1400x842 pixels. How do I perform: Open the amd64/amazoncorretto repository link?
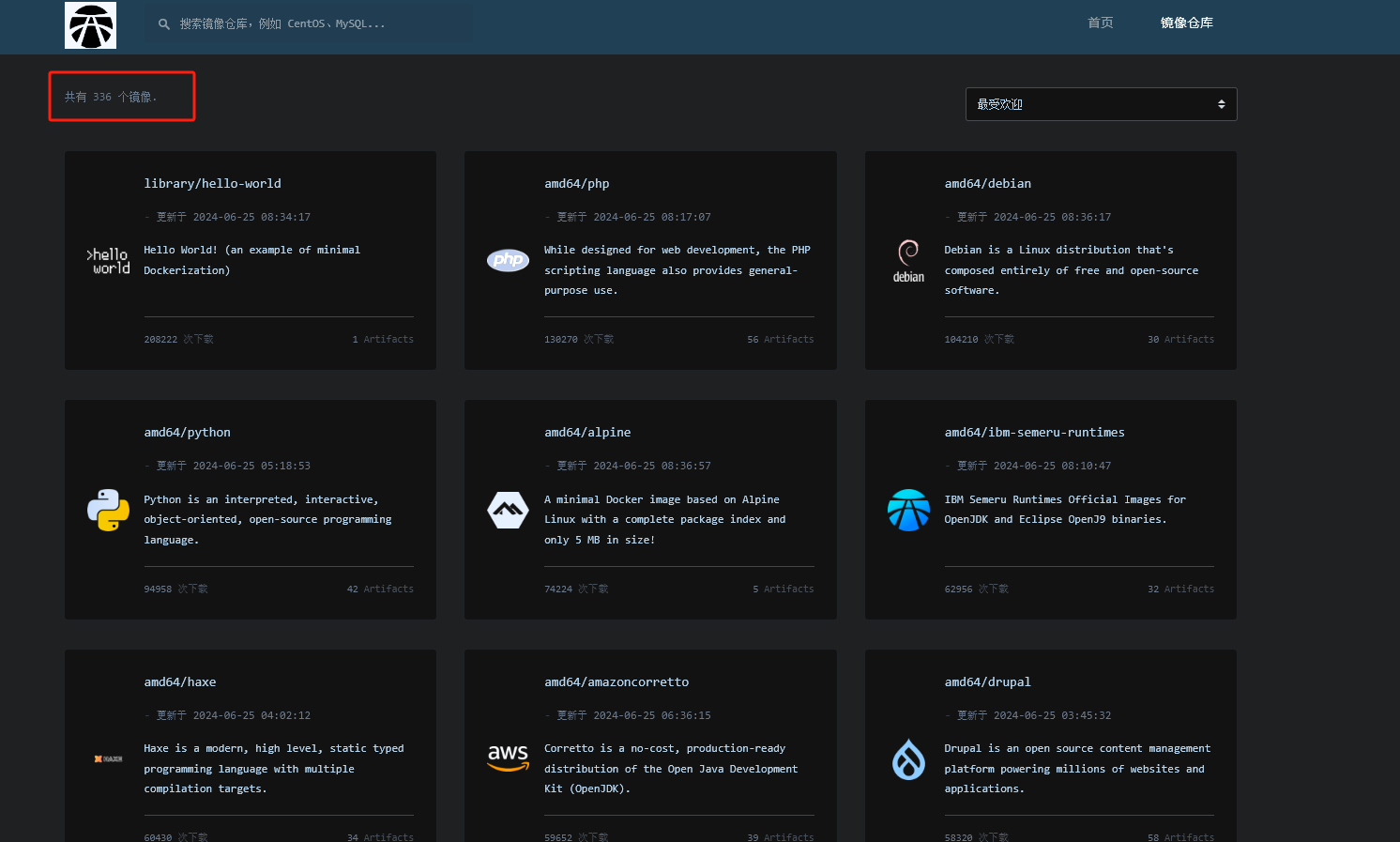pos(616,682)
